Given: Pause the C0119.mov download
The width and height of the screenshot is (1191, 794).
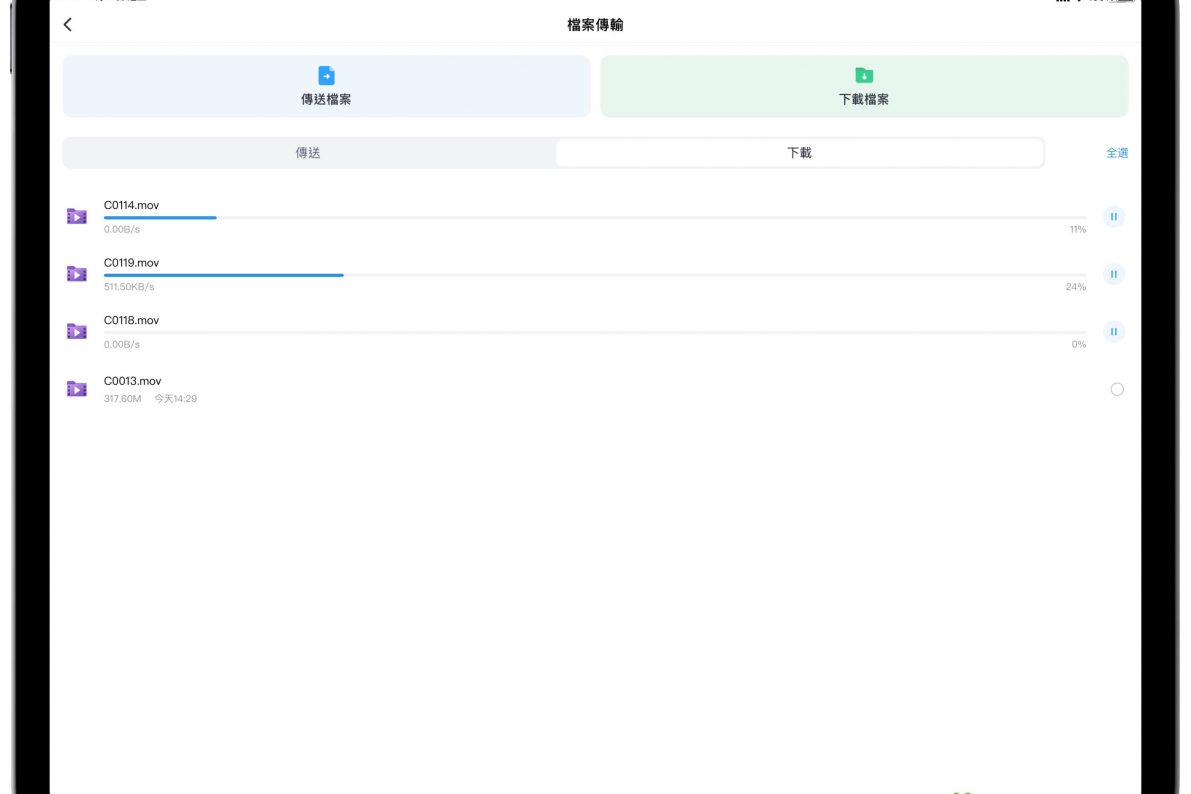Looking at the screenshot, I should coord(1113,274).
